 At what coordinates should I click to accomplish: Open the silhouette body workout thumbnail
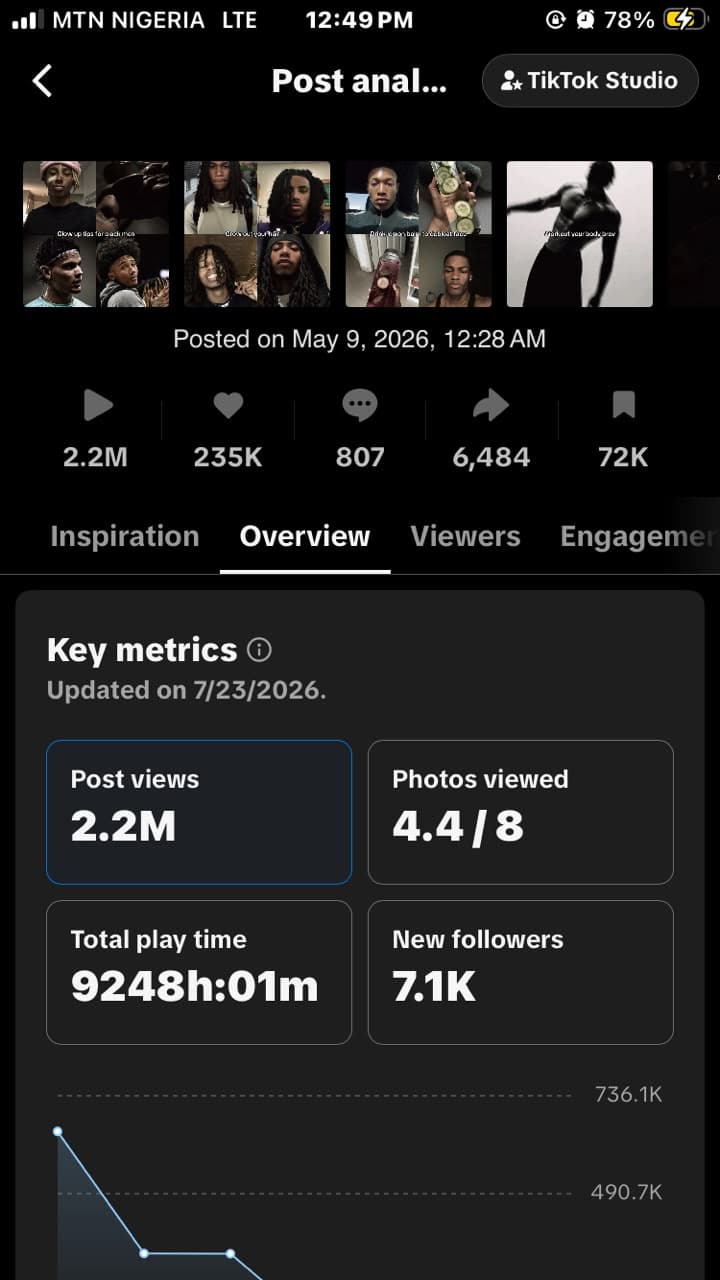coord(580,234)
